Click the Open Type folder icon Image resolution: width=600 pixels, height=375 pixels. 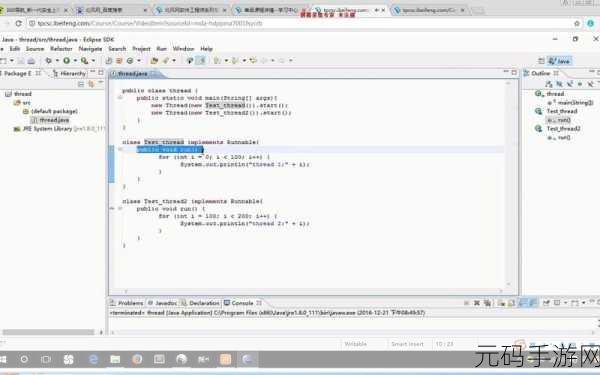(x=154, y=60)
